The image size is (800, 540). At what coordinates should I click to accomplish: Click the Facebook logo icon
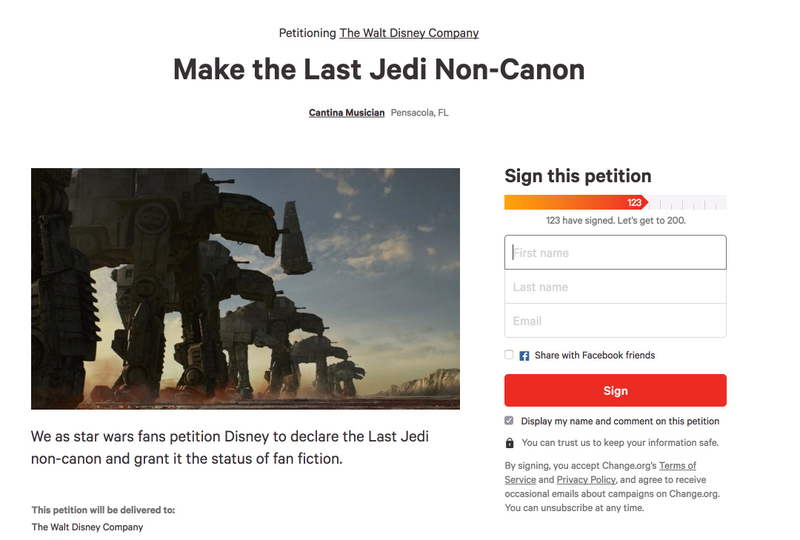click(524, 356)
